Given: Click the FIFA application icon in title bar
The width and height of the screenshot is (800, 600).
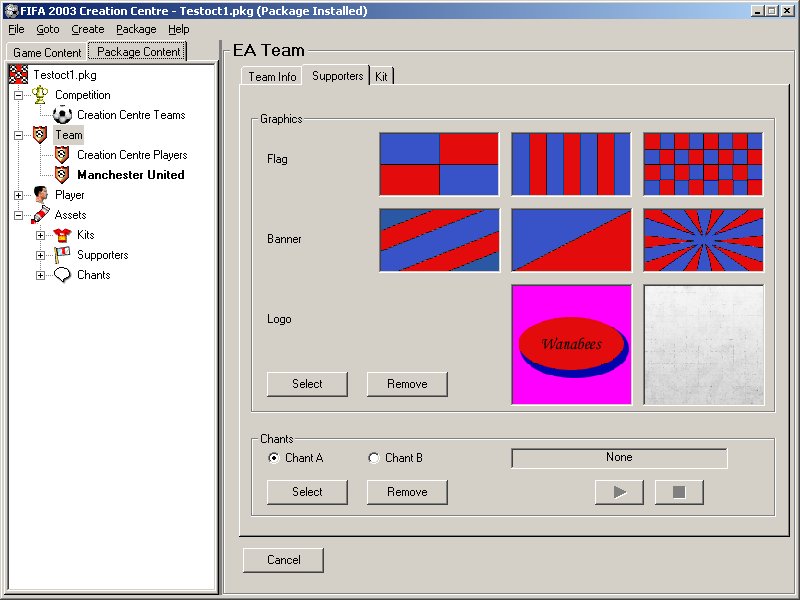Looking at the screenshot, I should click(11, 11).
